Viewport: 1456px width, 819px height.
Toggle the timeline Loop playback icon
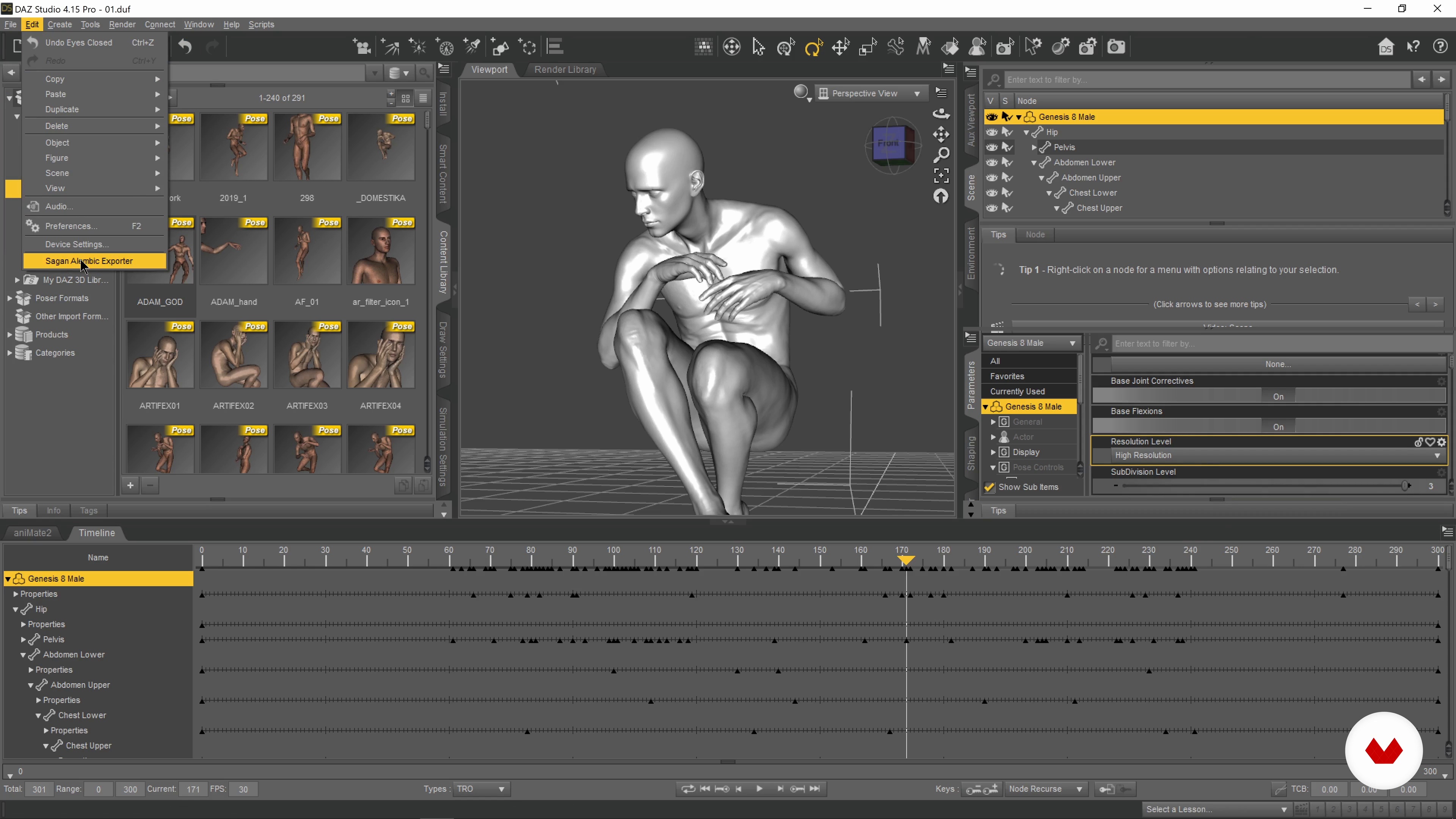click(x=688, y=789)
